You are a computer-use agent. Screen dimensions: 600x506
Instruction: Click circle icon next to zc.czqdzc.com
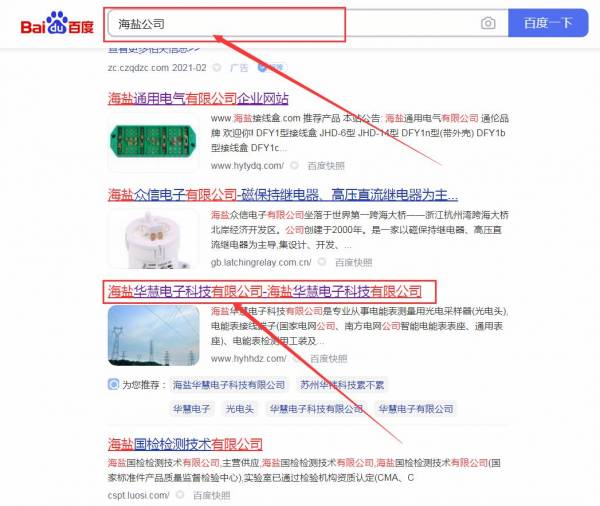coord(217,68)
